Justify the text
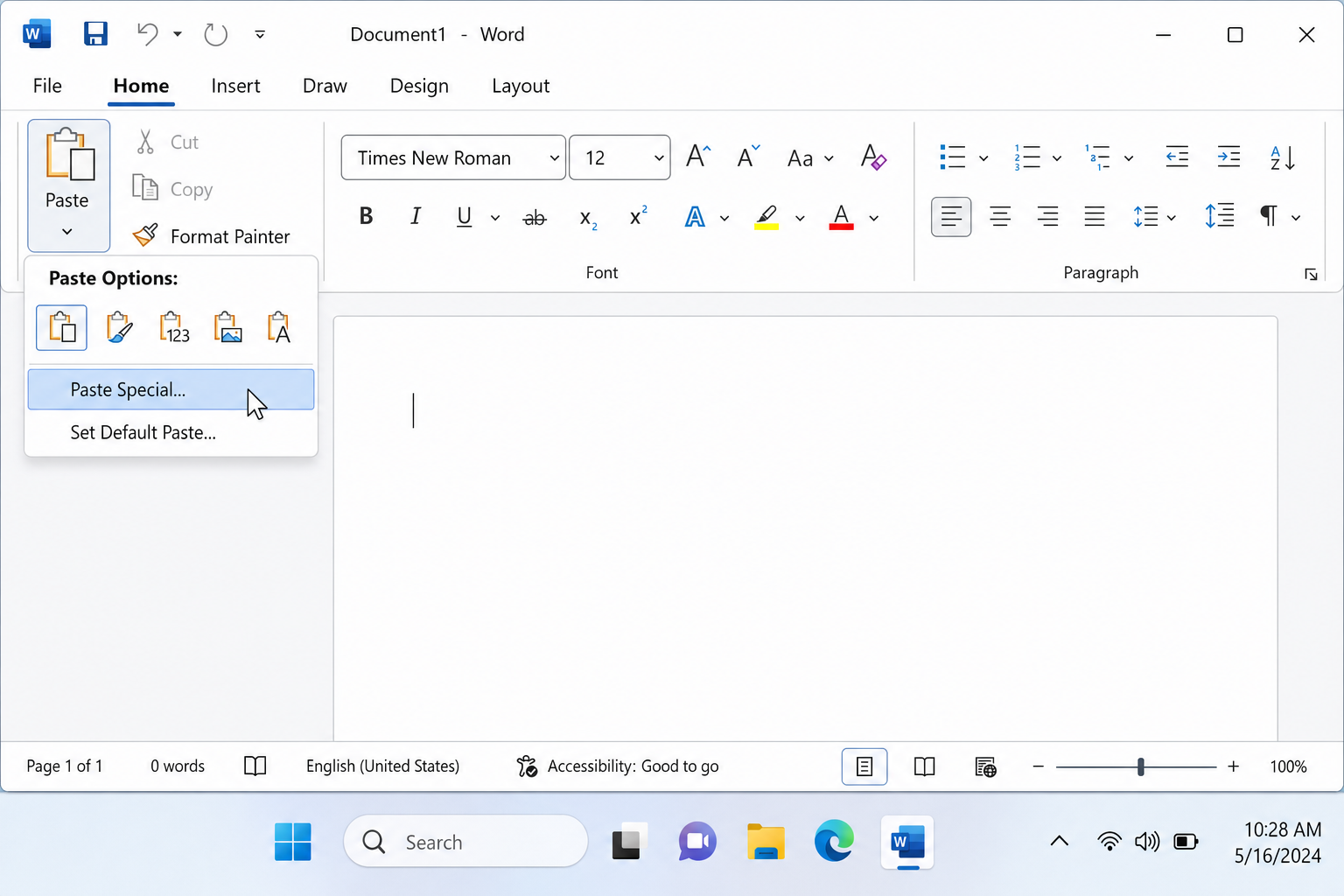This screenshot has height=896, width=1344. coord(1095,216)
